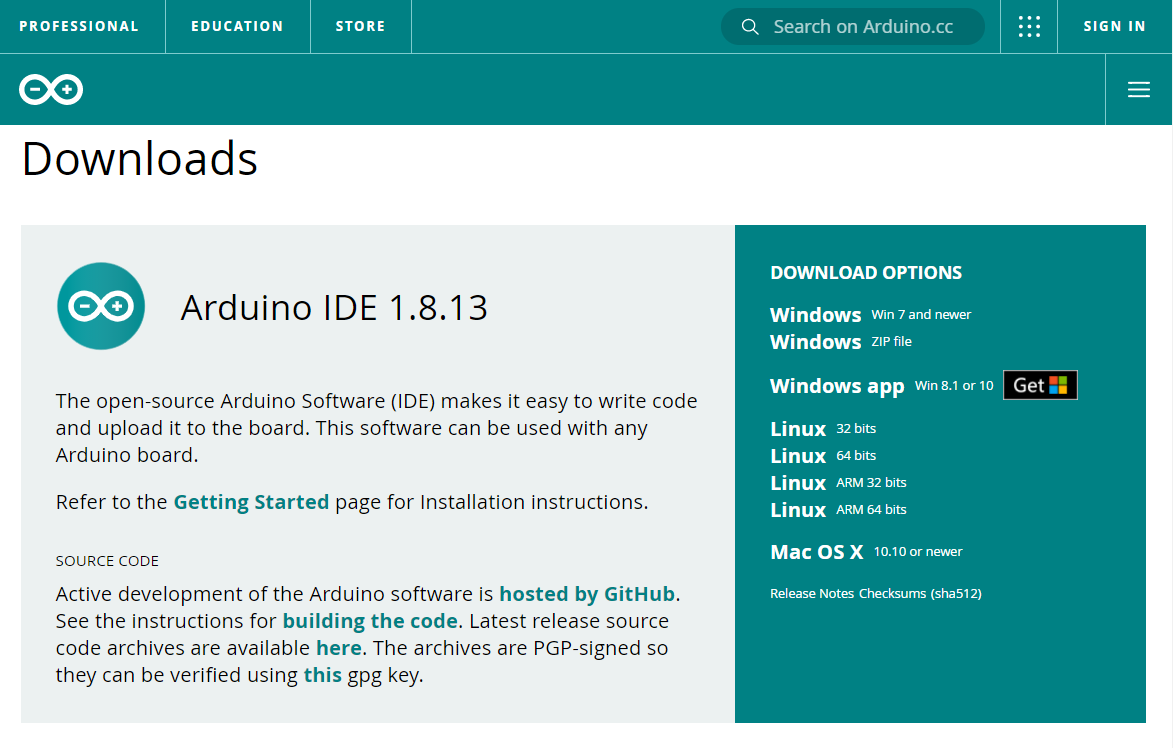Click the 'this' gpg key link
1173x748 pixels.
[322, 675]
